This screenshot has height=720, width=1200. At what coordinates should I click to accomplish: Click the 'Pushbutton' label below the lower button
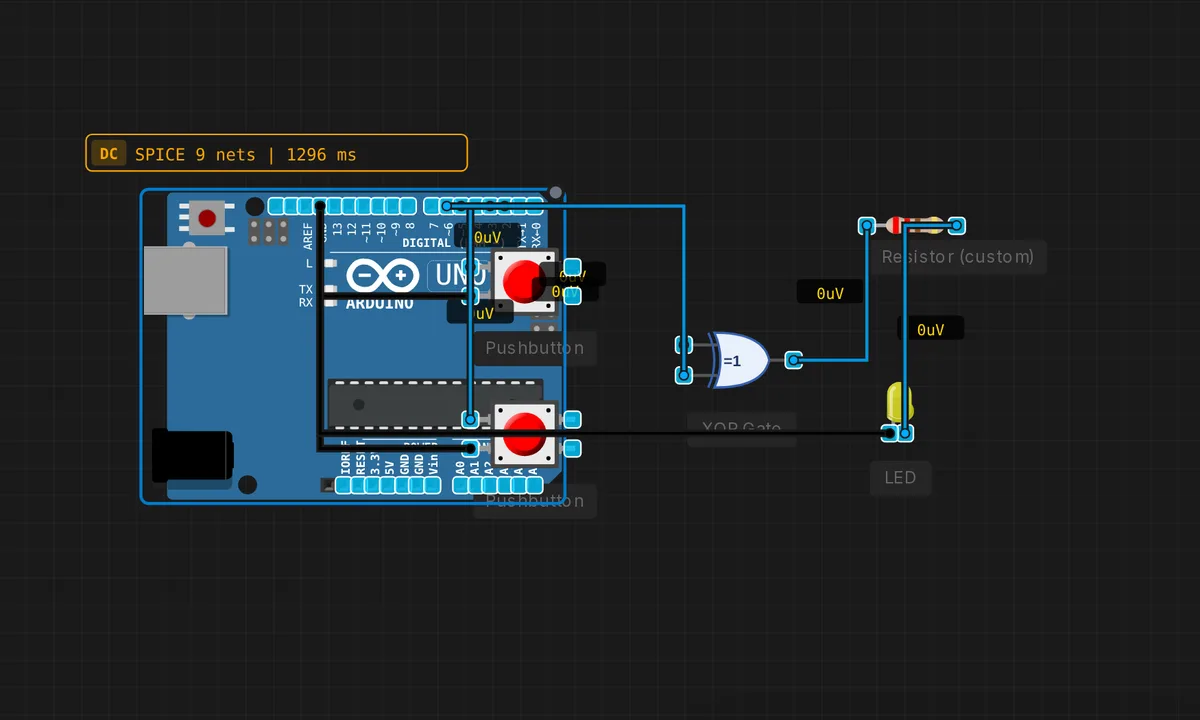pyautogui.click(x=534, y=501)
